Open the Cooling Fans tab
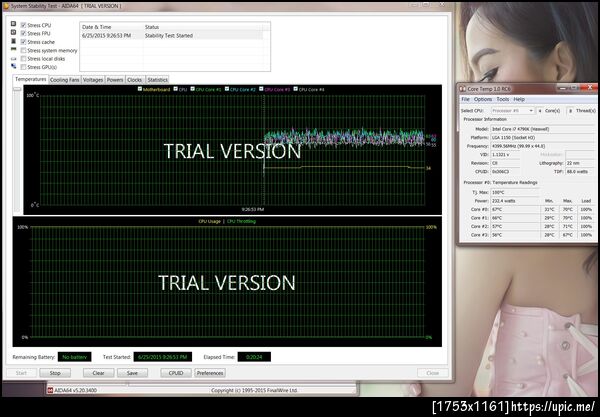The image size is (600, 417). (x=65, y=80)
